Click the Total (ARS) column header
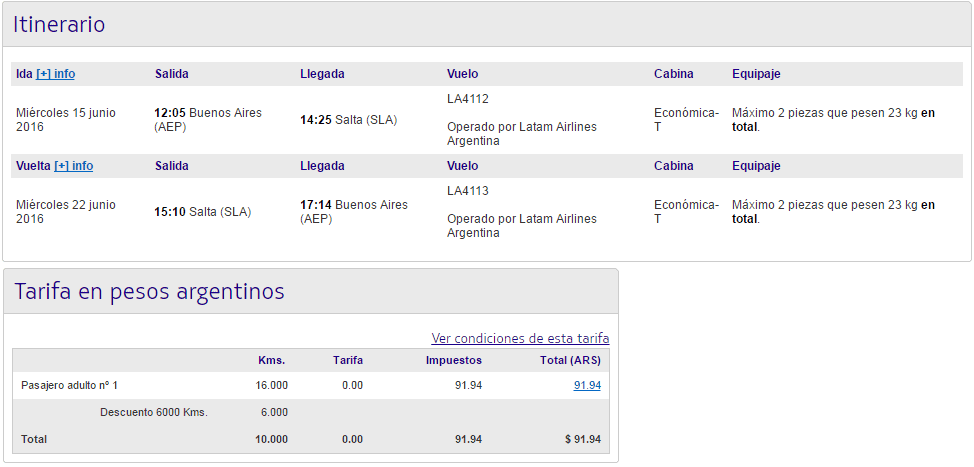This screenshot has height=467, width=974. coord(571,360)
